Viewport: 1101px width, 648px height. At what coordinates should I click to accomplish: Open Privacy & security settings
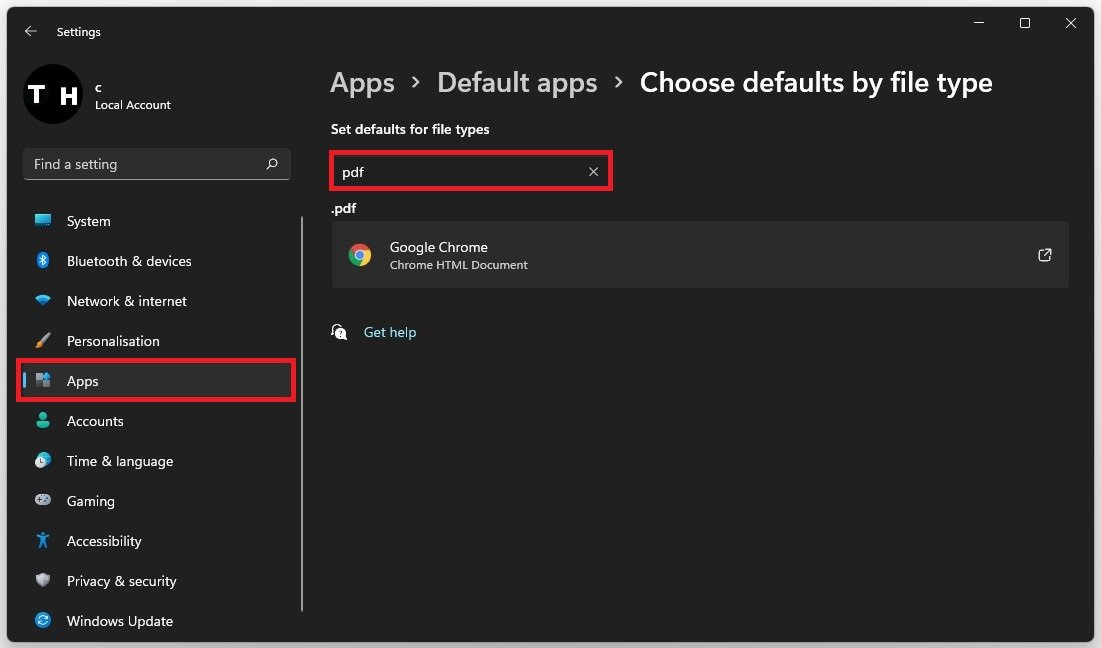121,581
